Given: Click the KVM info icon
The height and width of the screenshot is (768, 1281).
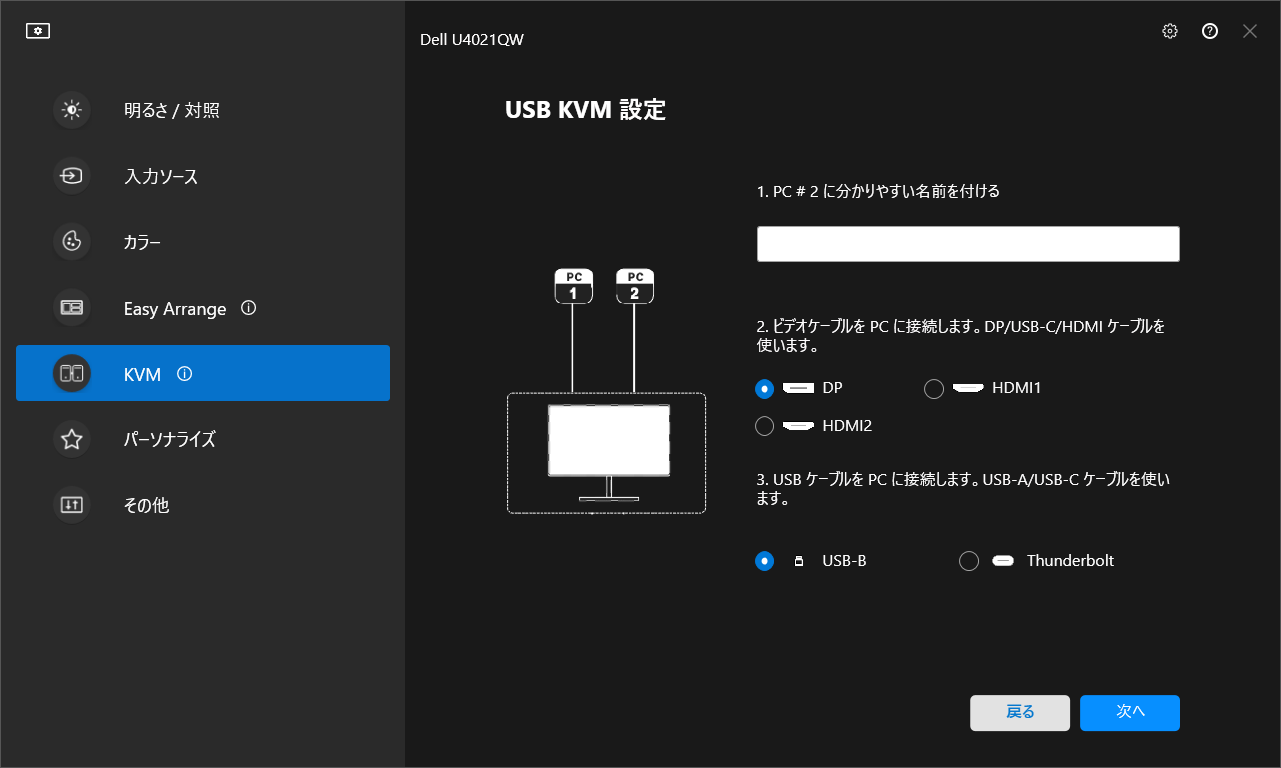Looking at the screenshot, I should 184,374.
